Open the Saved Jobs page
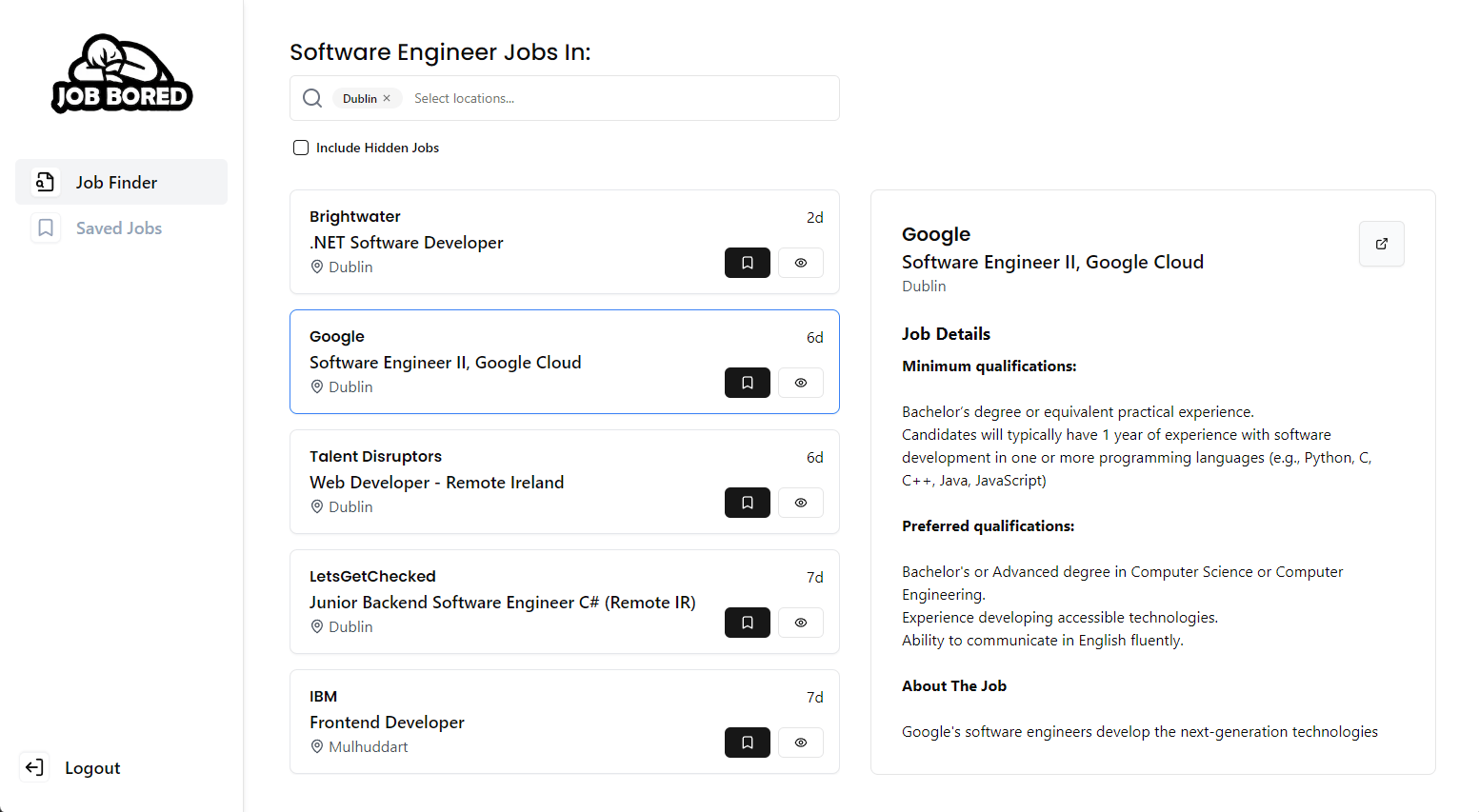Image resolution: width=1479 pixels, height=812 pixels. tap(121, 228)
